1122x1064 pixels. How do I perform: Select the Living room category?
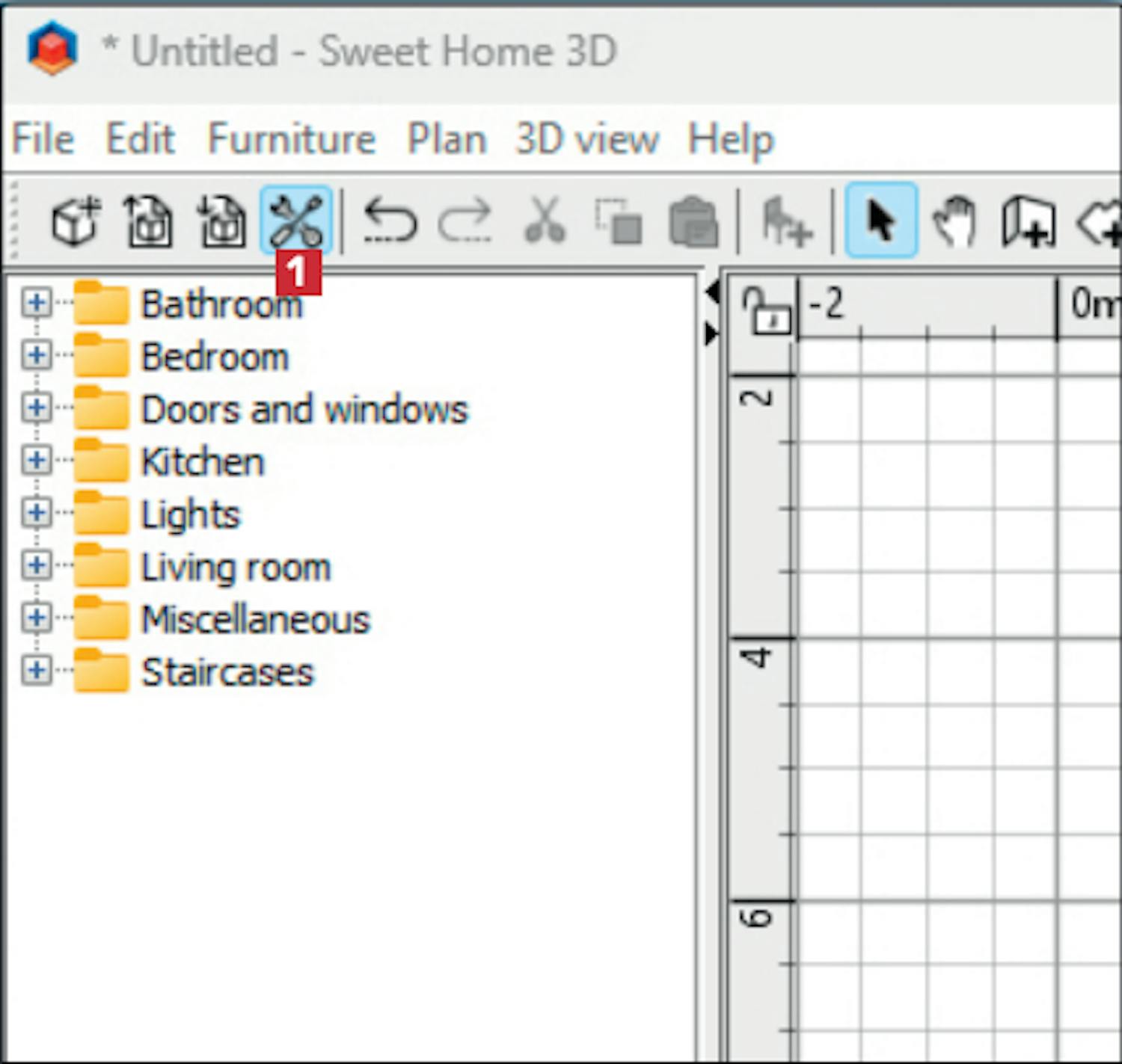coord(236,567)
